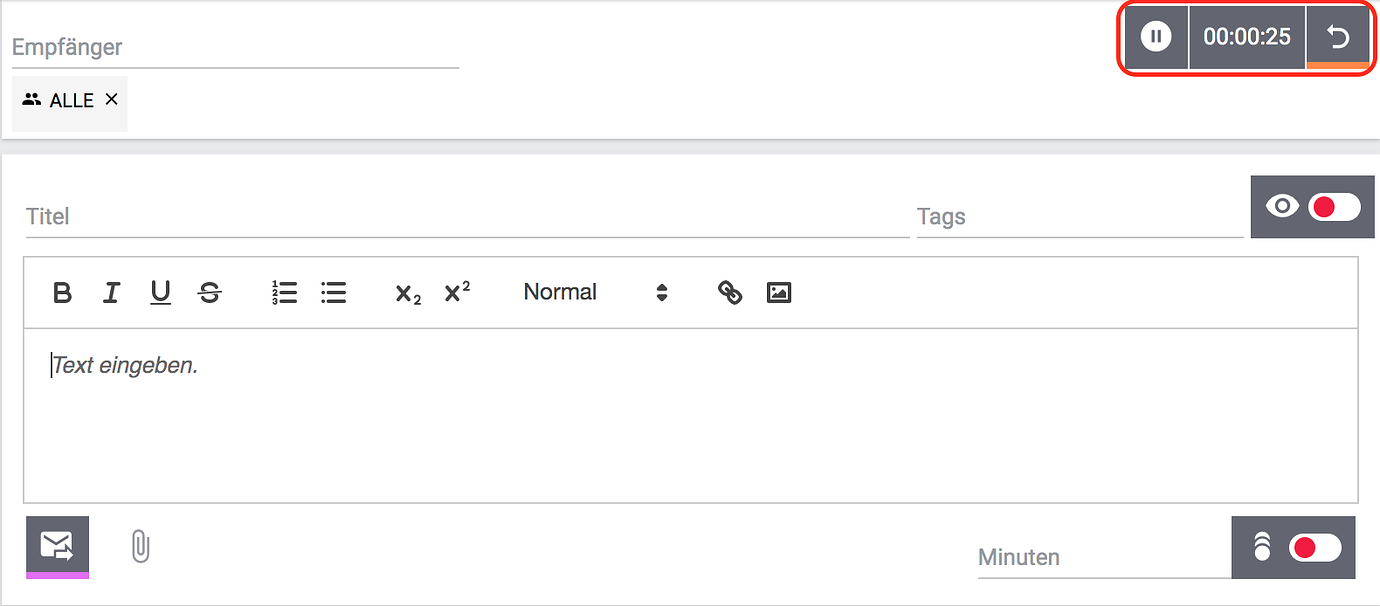
Task: Click the Titel input field
Action: point(466,217)
